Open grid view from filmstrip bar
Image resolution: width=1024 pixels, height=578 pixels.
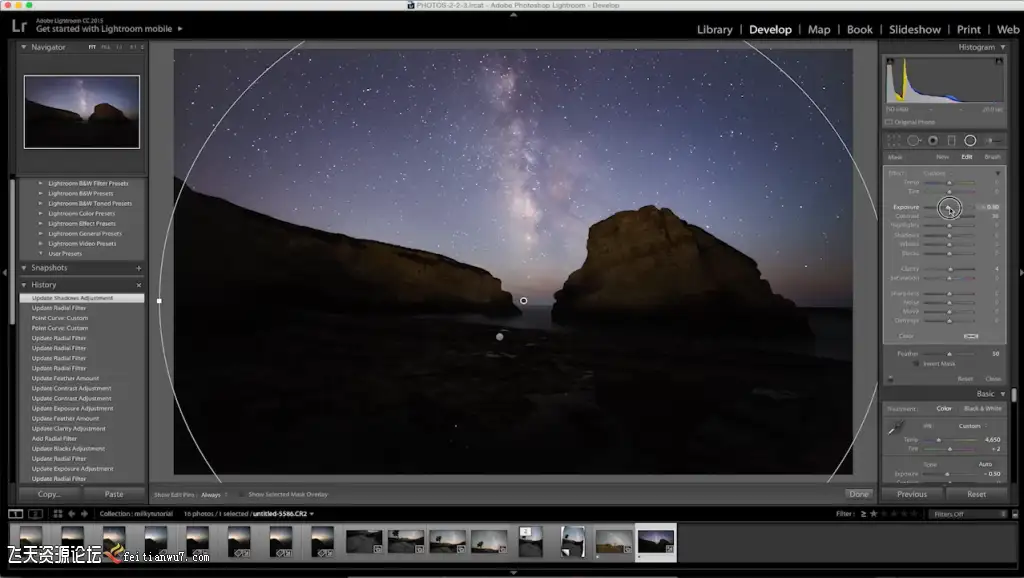(57, 514)
